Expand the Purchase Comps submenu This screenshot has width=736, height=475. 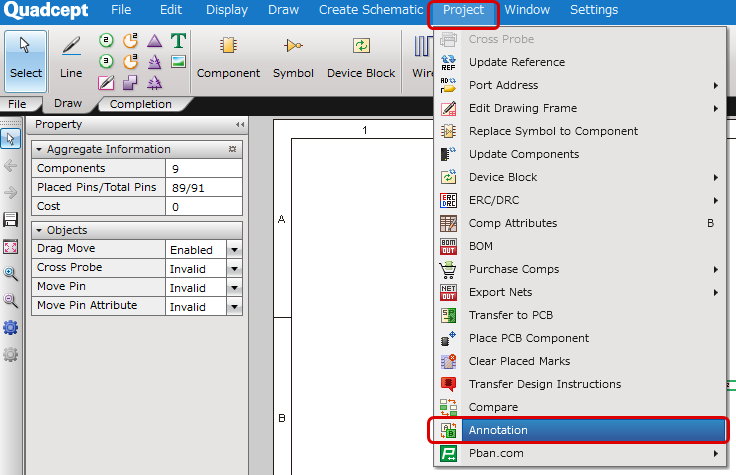(580, 269)
